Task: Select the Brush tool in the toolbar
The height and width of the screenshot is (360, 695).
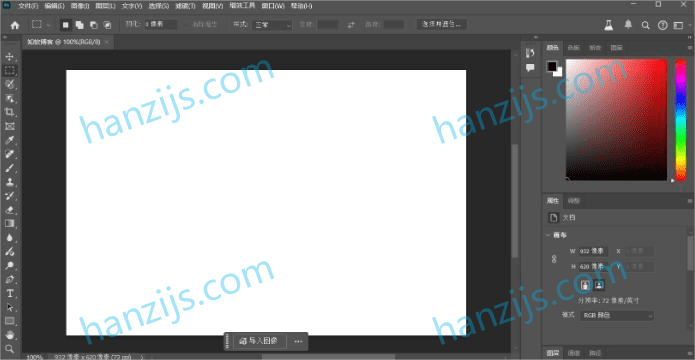Action: point(9,168)
